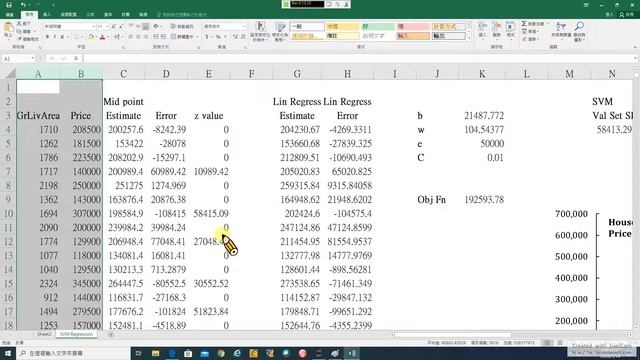The image size is (640, 360).
Task: Select the red 'Bad' cell style
Action: [x=413, y=27]
